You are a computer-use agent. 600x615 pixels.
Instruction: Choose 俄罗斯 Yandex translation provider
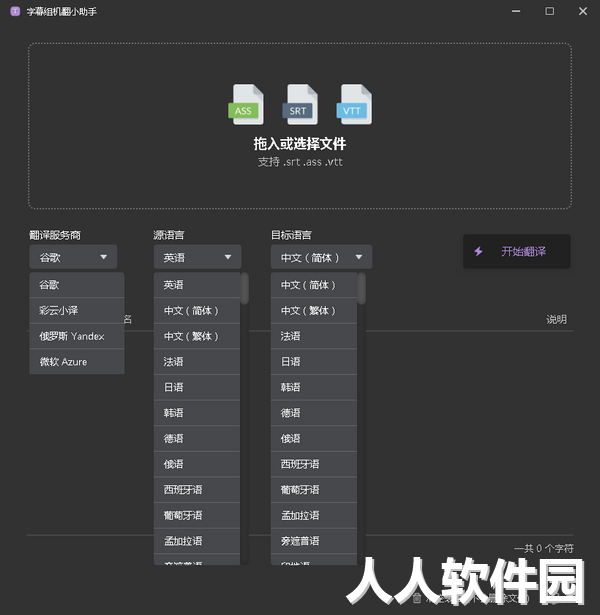[77, 336]
